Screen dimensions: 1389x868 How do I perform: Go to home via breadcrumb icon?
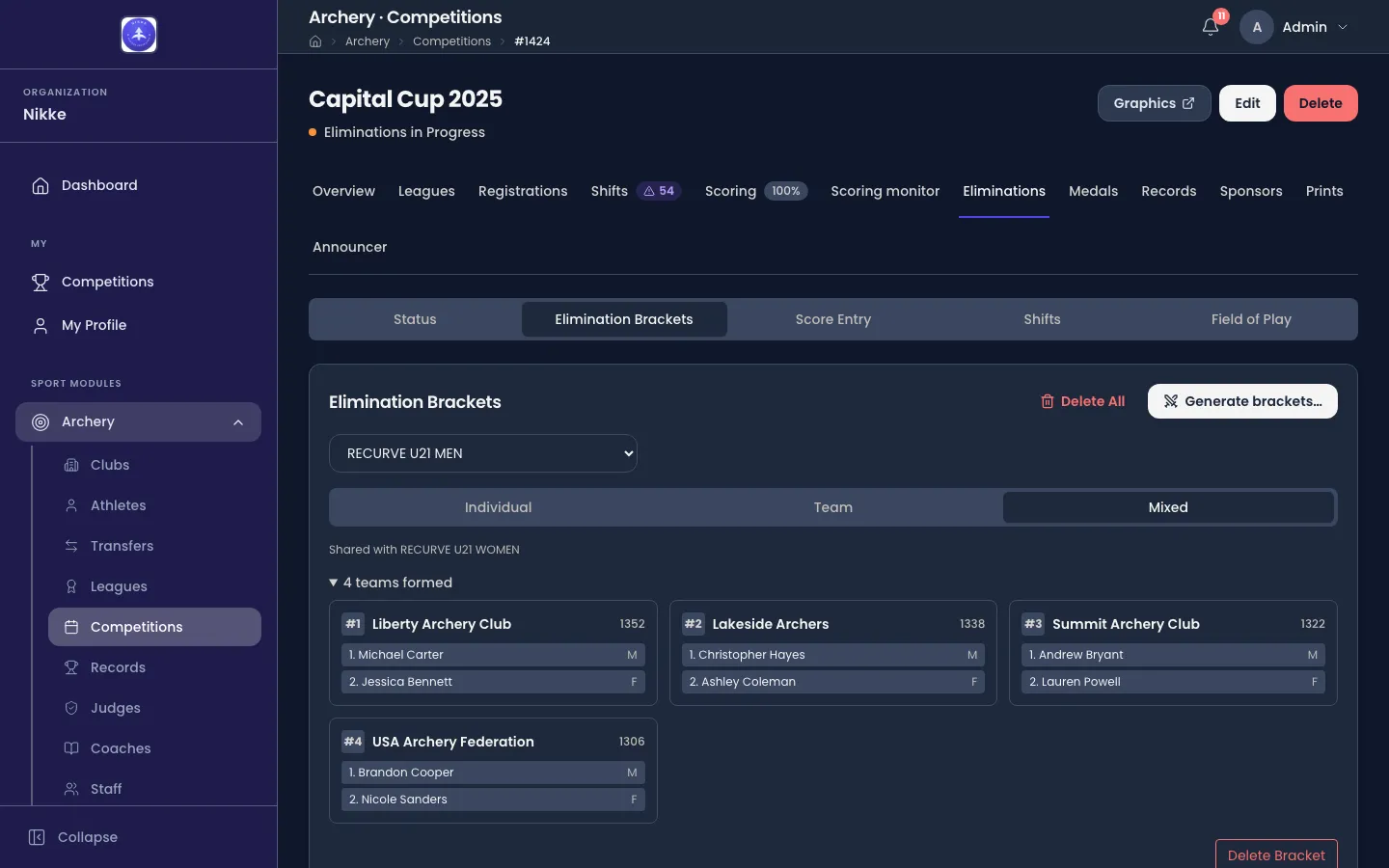(x=315, y=41)
